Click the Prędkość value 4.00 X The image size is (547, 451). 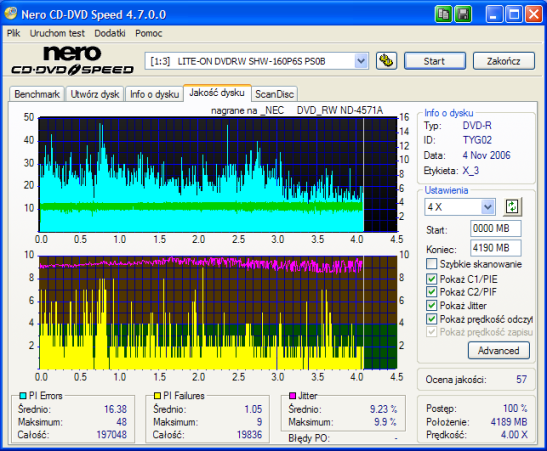coord(514,435)
